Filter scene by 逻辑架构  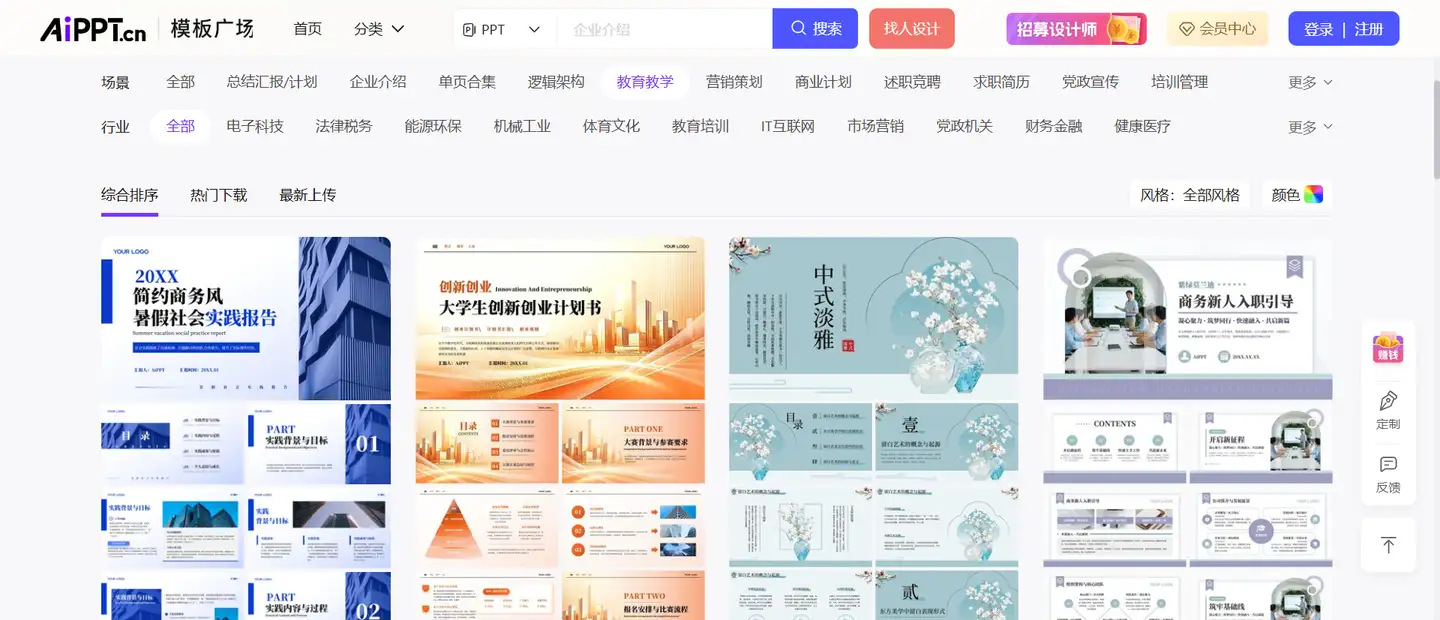click(556, 82)
